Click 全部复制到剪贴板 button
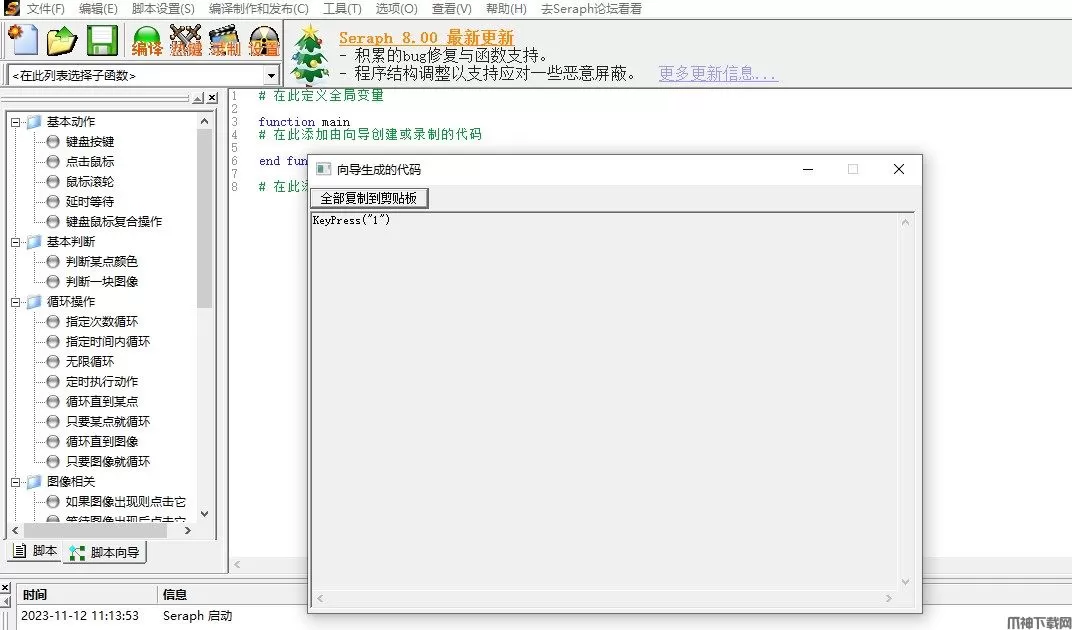Viewport: 1072px width, 630px height. click(x=369, y=198)
